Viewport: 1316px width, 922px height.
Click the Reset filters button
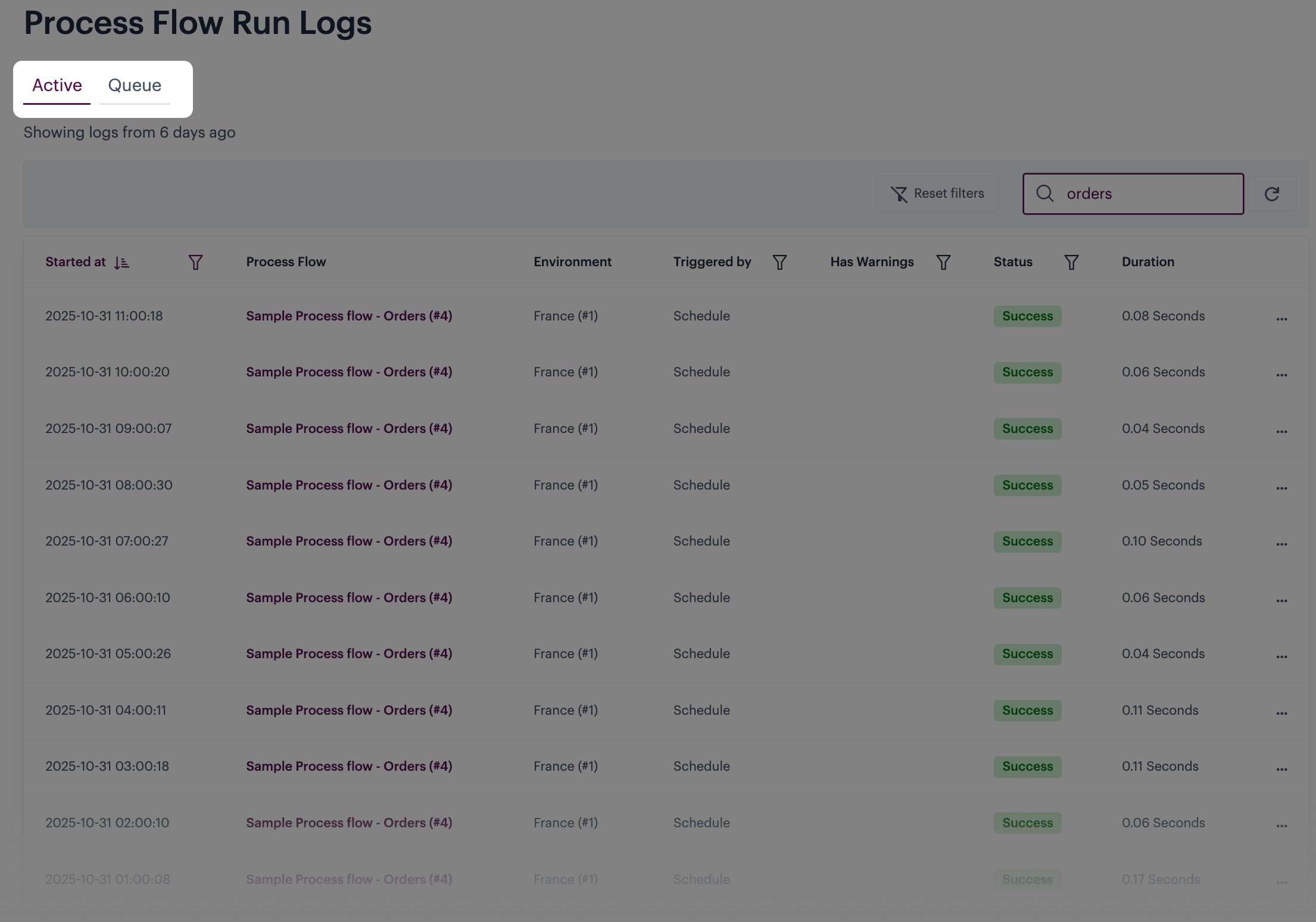pos(937,194)
